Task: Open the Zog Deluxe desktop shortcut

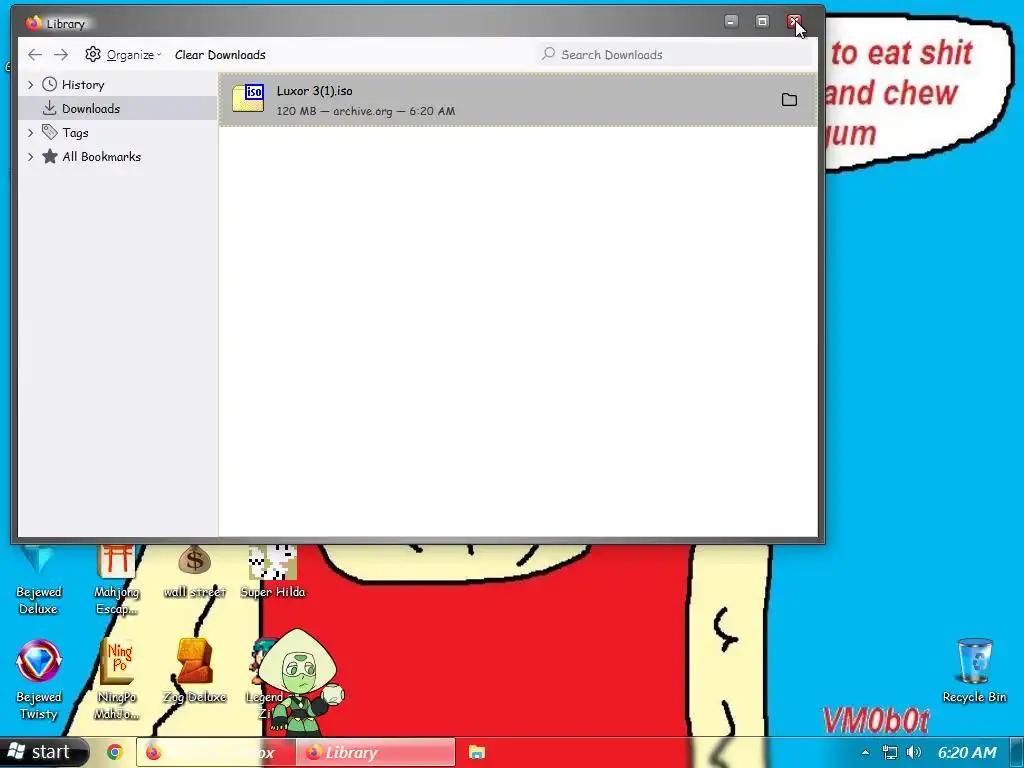Action: (195, 671)
